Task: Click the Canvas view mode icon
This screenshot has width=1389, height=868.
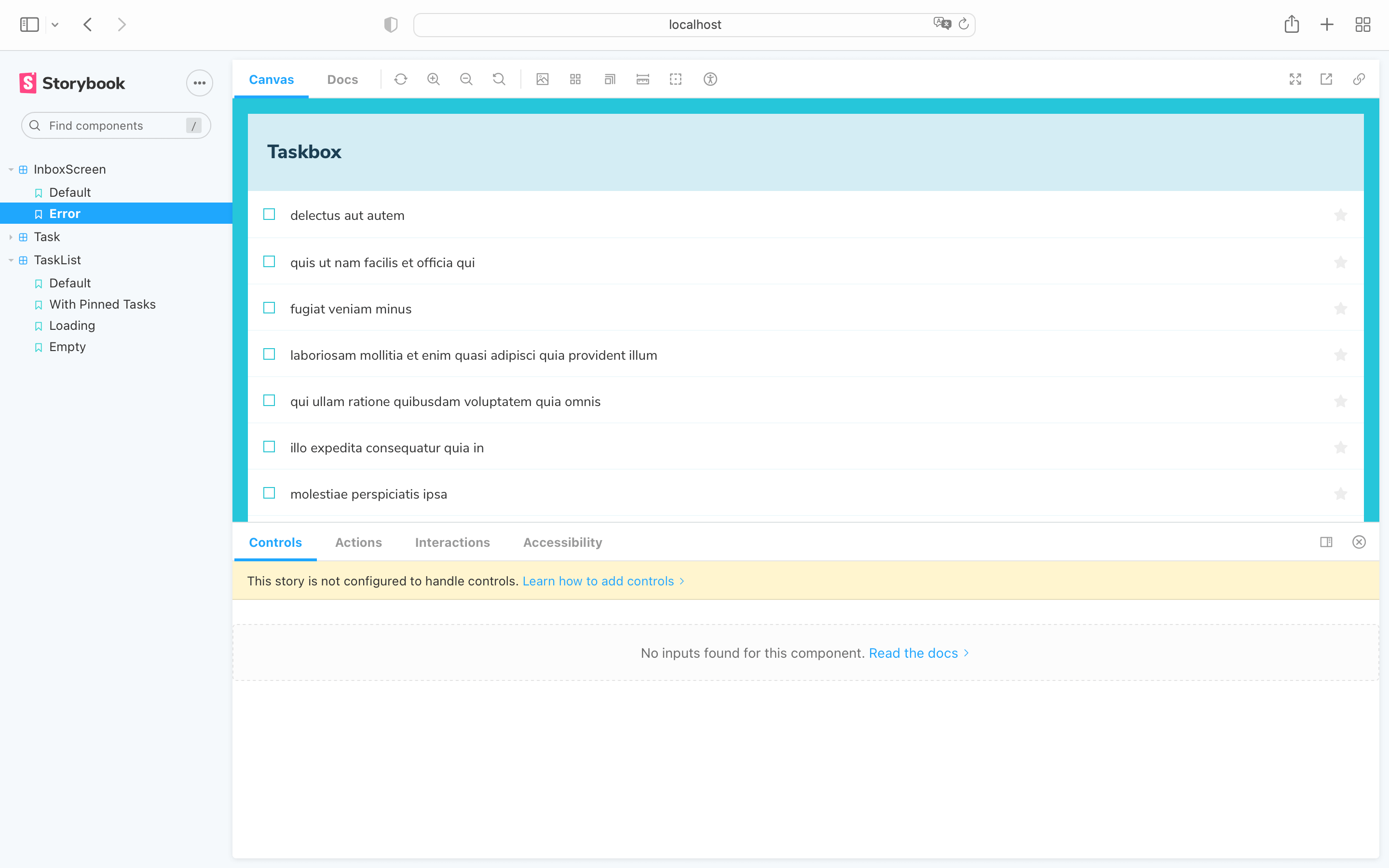Action: coord(271,79)
